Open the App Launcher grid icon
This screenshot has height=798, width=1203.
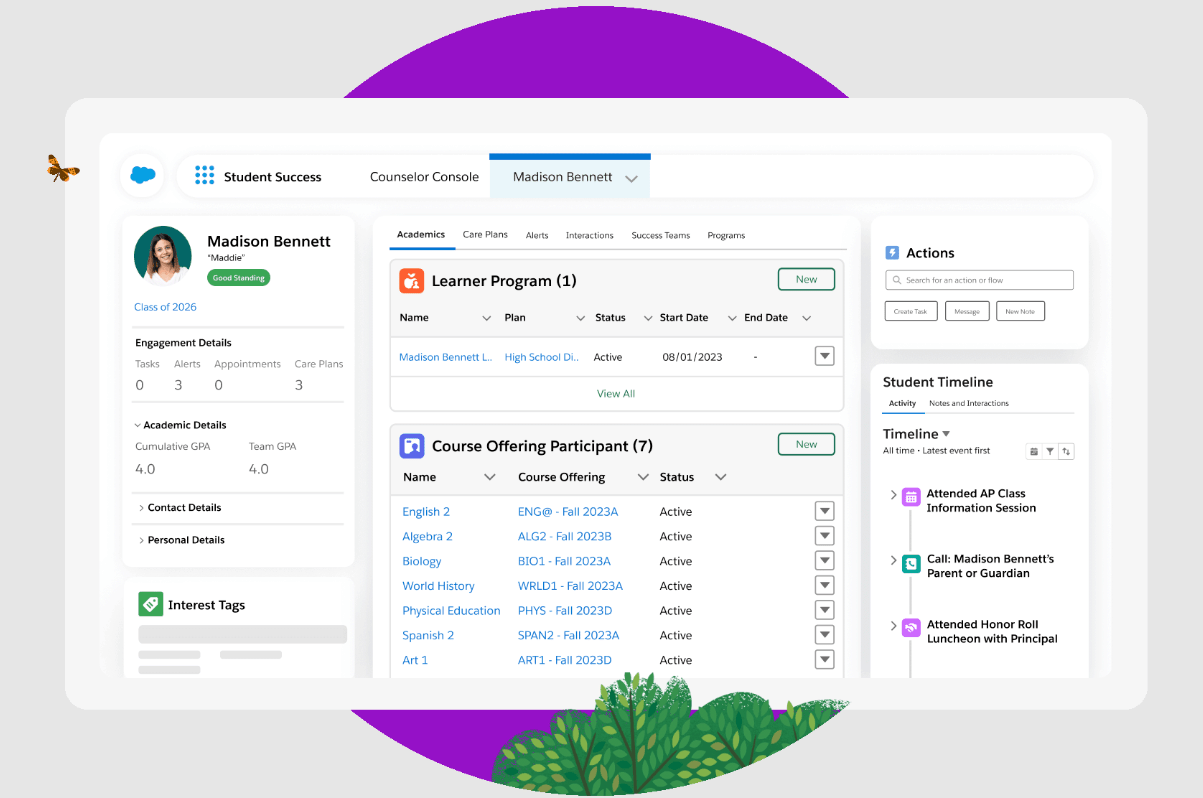[204, 176]
